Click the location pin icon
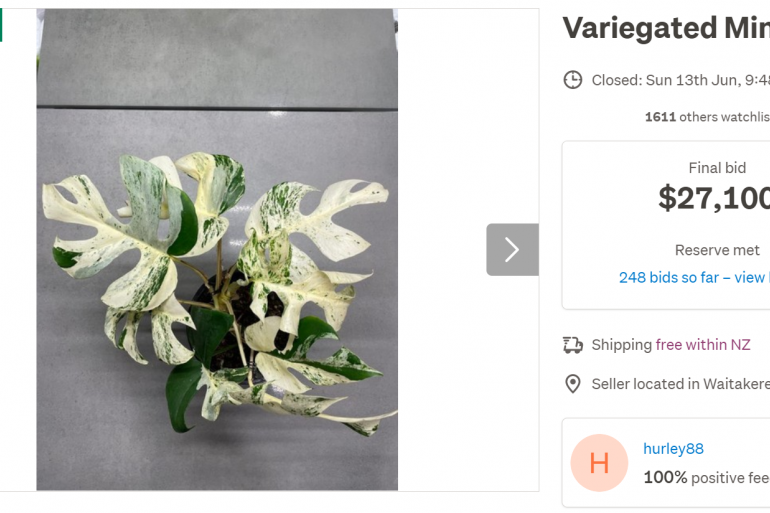This screenshot has width=770, height=513. (573, 384)
